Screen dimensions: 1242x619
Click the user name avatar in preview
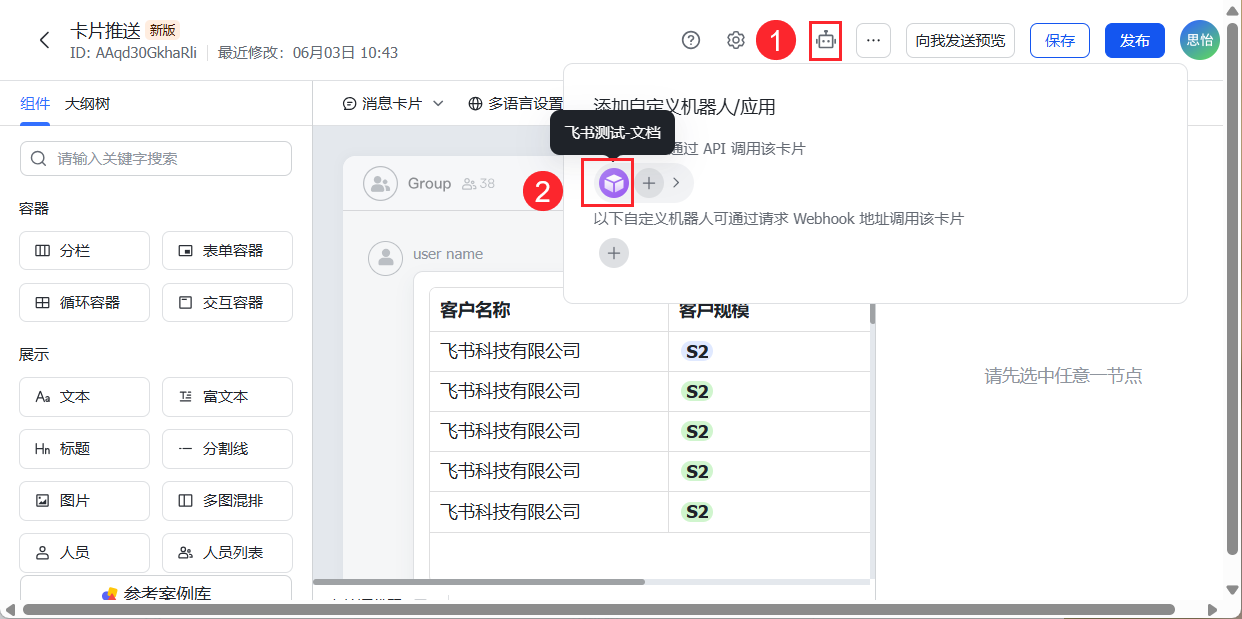point(386,259)
